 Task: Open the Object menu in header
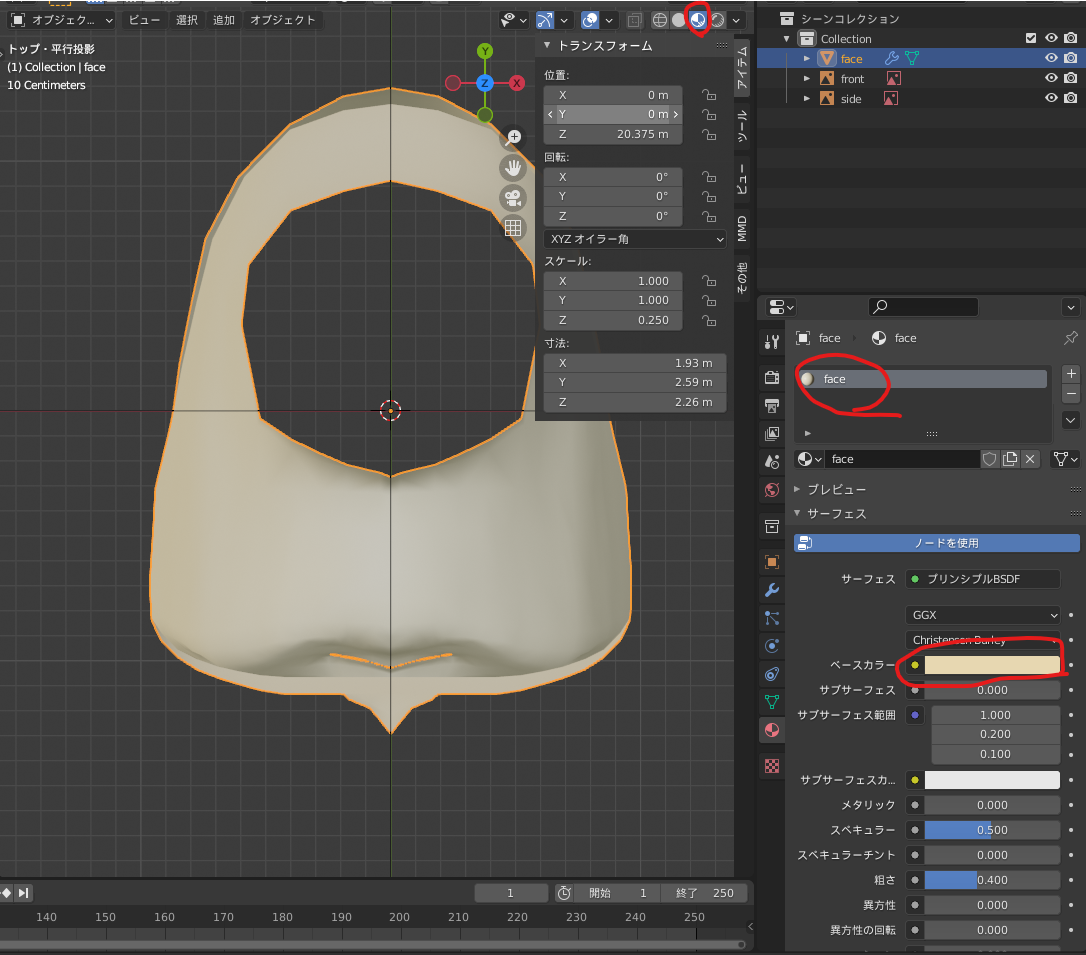point(282,20)
